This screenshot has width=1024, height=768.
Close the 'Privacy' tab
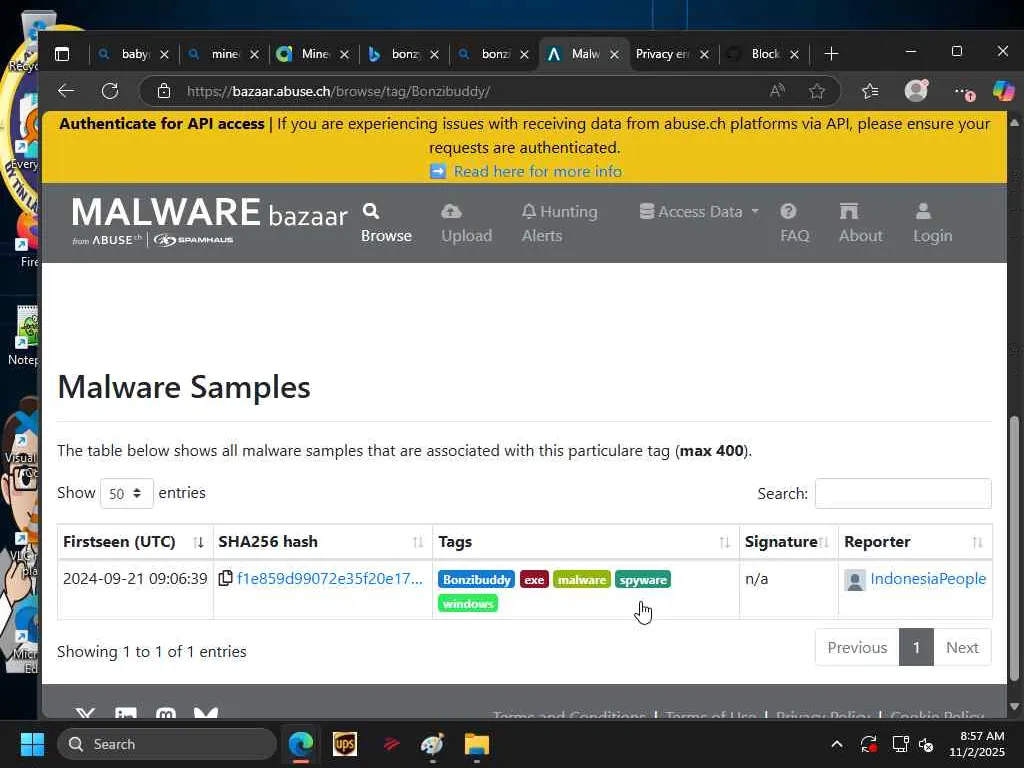704,54
